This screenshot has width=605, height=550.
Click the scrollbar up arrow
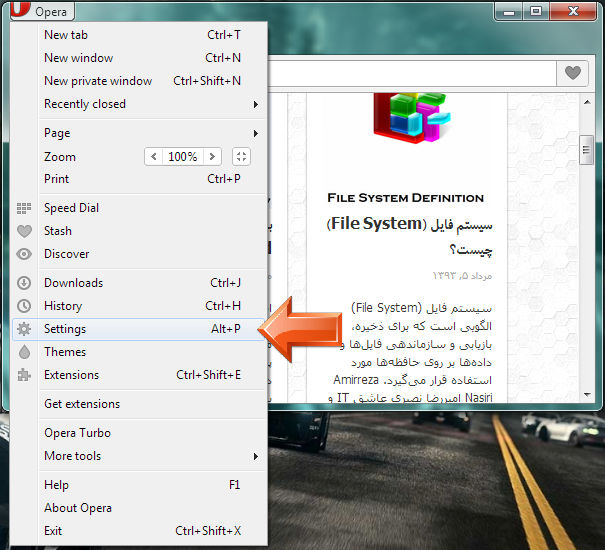[587, 102]
